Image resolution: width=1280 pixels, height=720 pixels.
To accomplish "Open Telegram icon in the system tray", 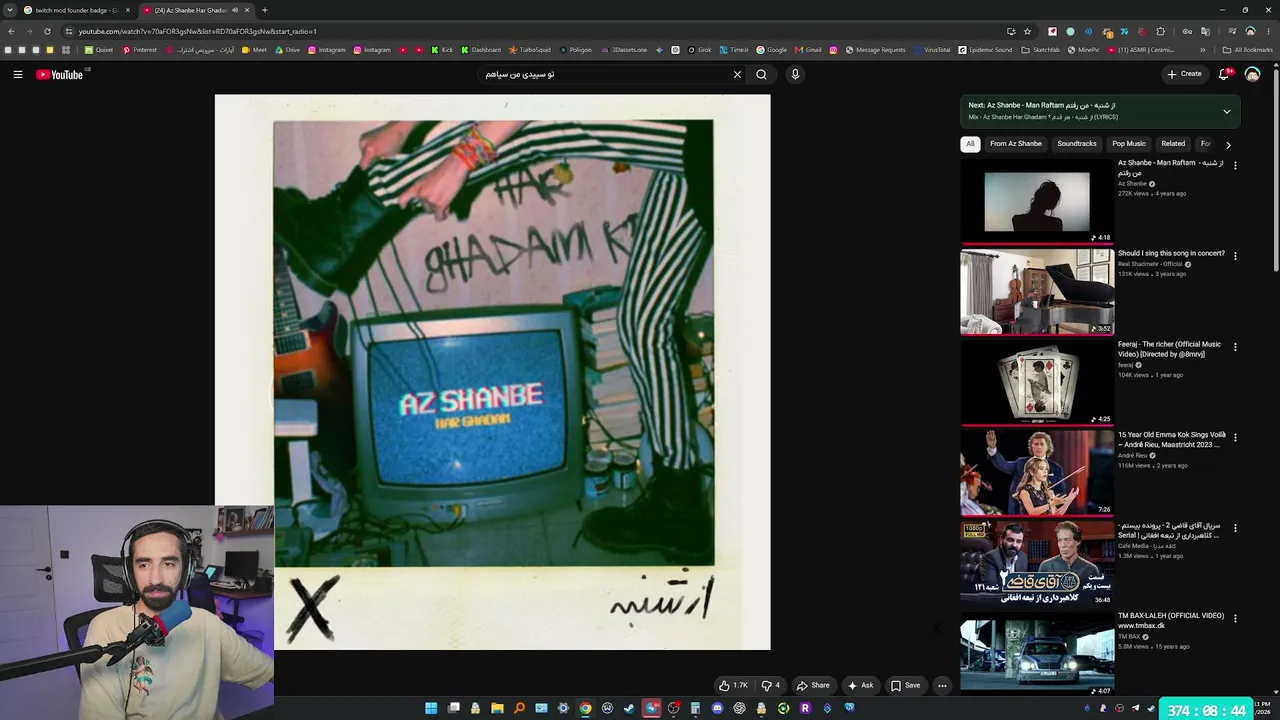I will coord(1135,708).
